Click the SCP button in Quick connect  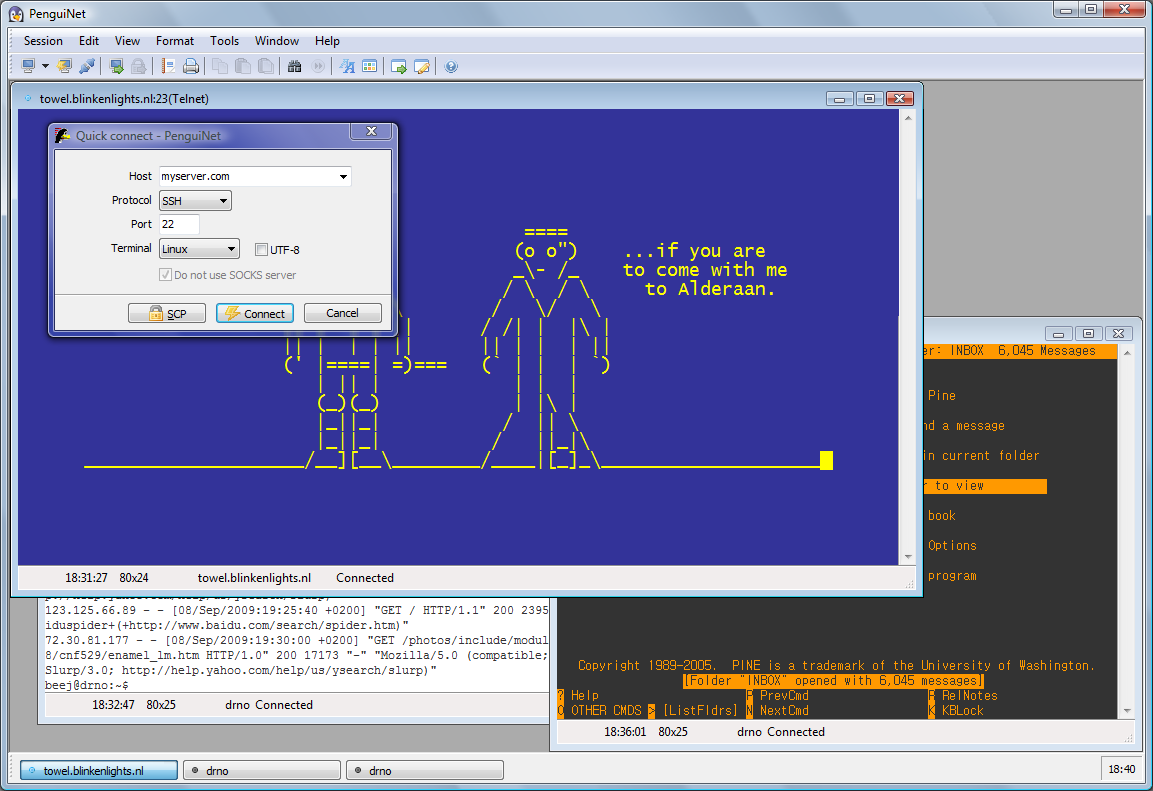point(167,313)
